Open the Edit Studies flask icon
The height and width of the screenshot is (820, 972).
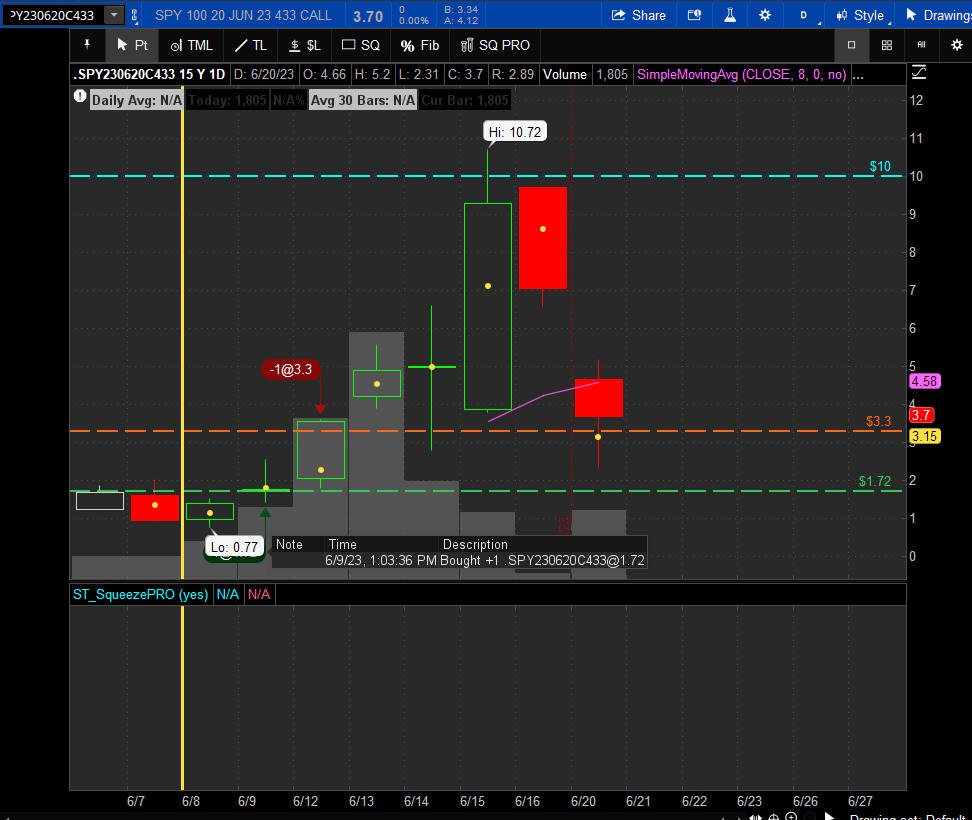tap(730, 15)
